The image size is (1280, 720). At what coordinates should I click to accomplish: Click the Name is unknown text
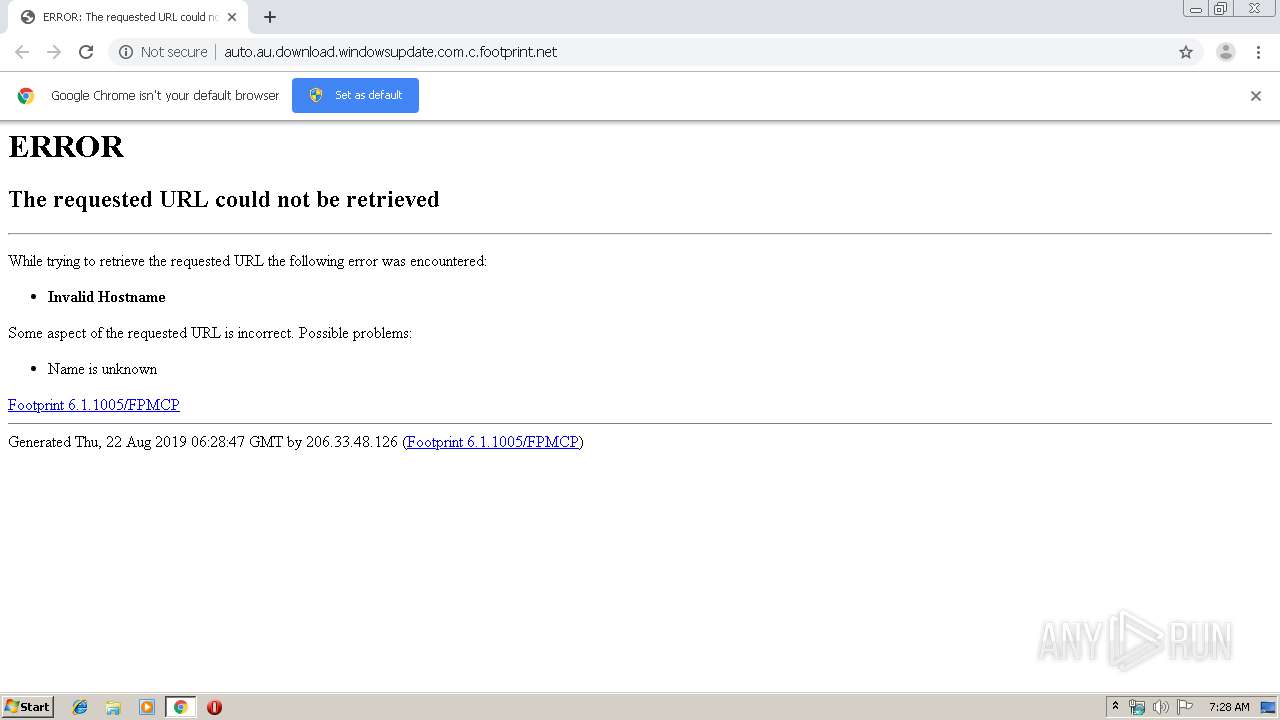click(x=102, y=369)
